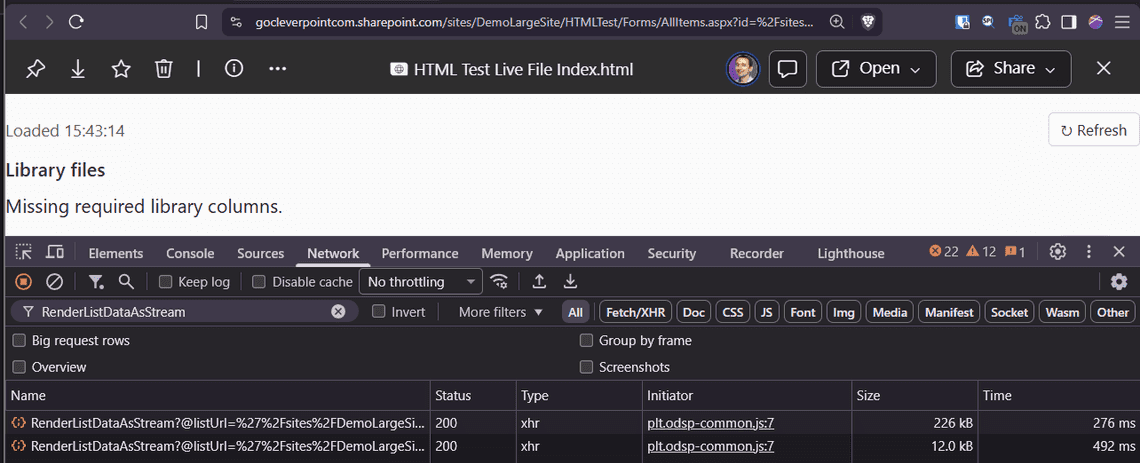Enable the Screenshots checkbox
This screenshot has width=1140, height=463.
pyautogui.click(x=586, y=367)
